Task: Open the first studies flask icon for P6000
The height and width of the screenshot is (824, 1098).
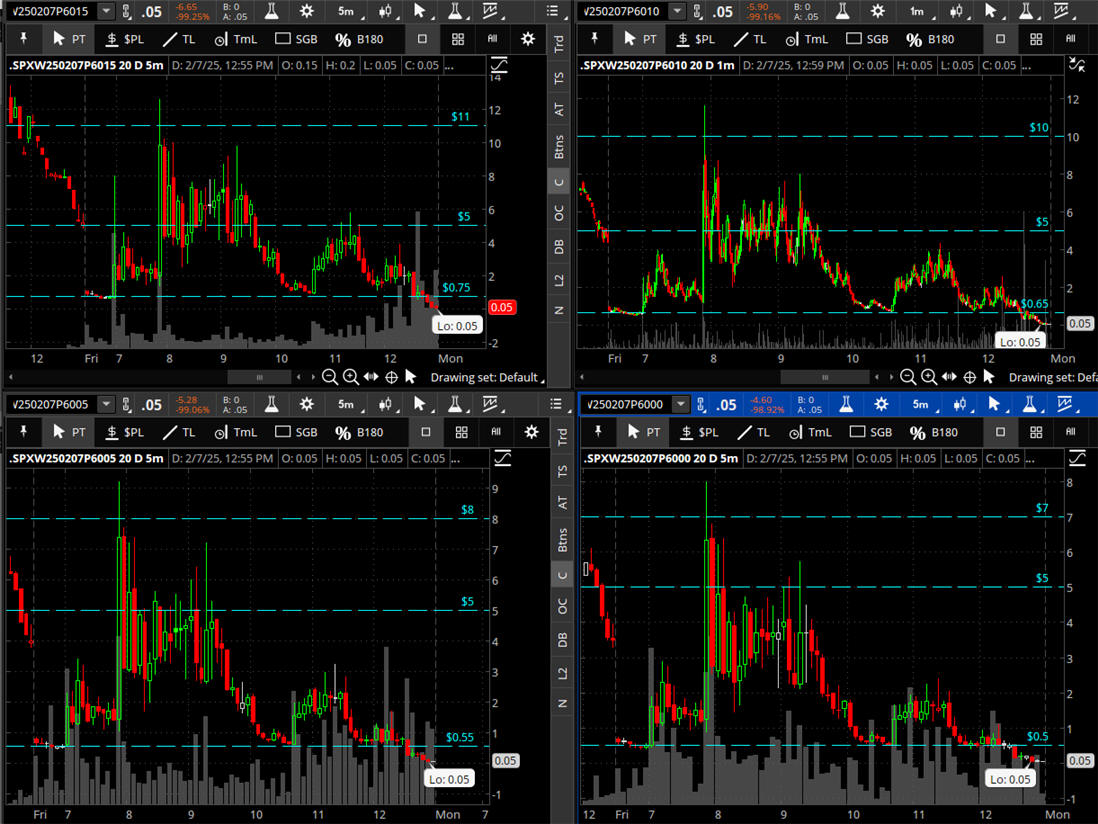Action: click(x=845, y=404)
